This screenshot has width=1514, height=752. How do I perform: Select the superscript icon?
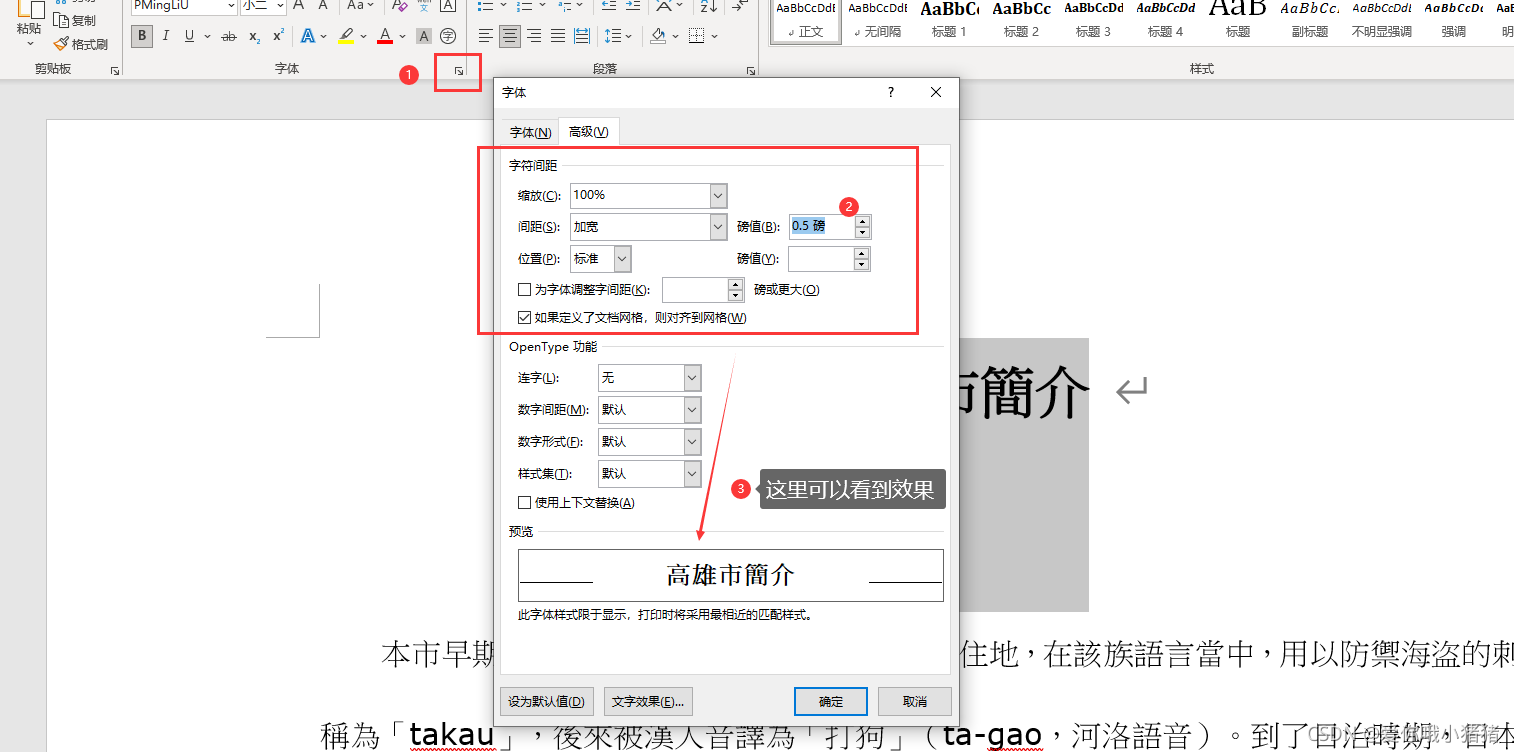coord(277,36)
